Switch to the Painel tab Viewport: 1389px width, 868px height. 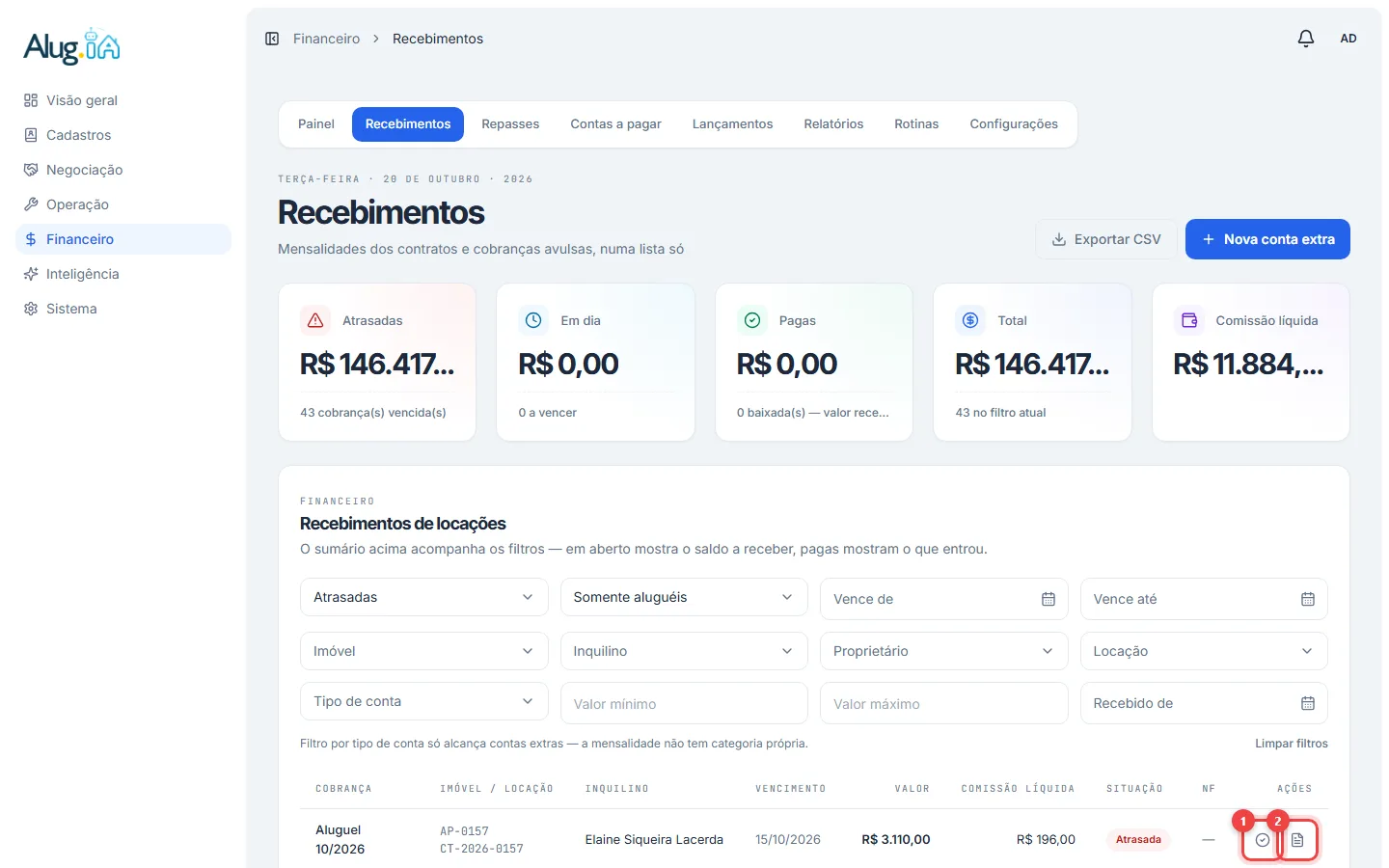pyautogui.click(x=316, y=124)
